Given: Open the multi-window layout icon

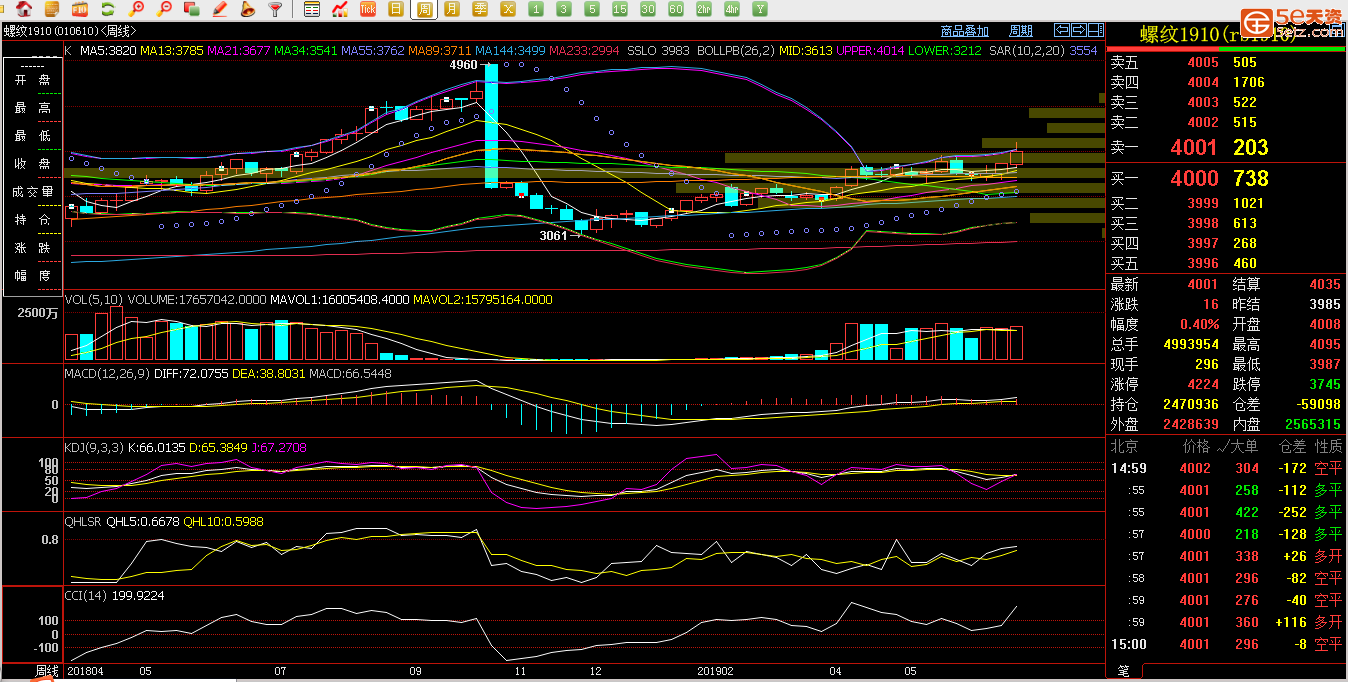Looking at the screenshot, I should point(192,9).
